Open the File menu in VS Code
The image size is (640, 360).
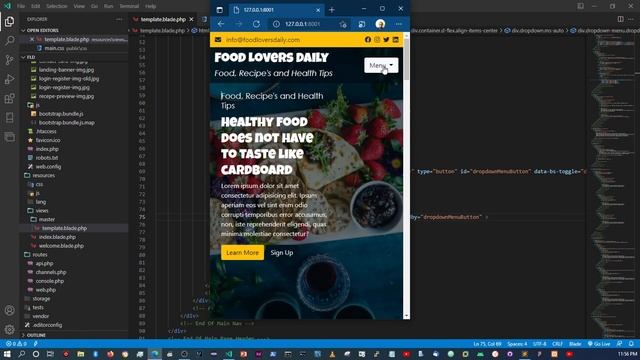point(21,6)
